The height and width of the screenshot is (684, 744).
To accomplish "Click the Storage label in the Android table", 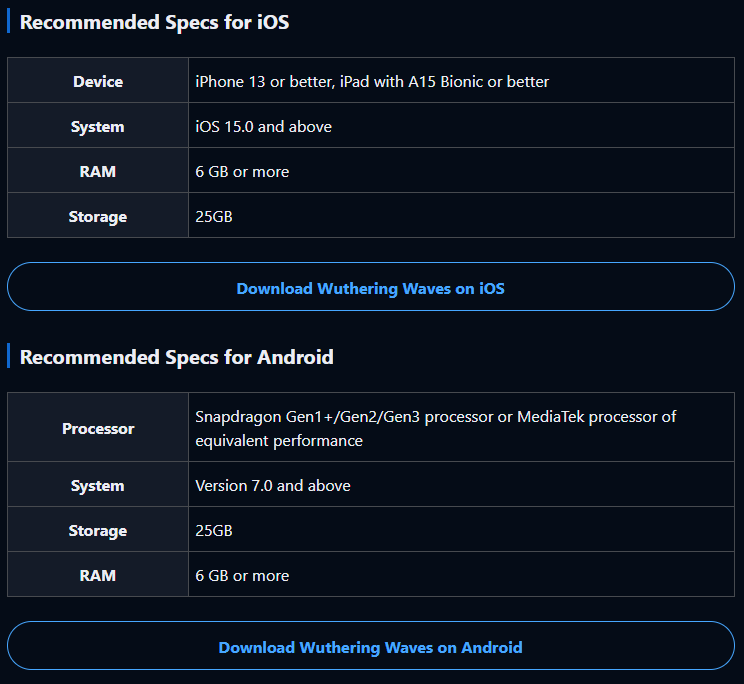I will [x=98, y=529].
